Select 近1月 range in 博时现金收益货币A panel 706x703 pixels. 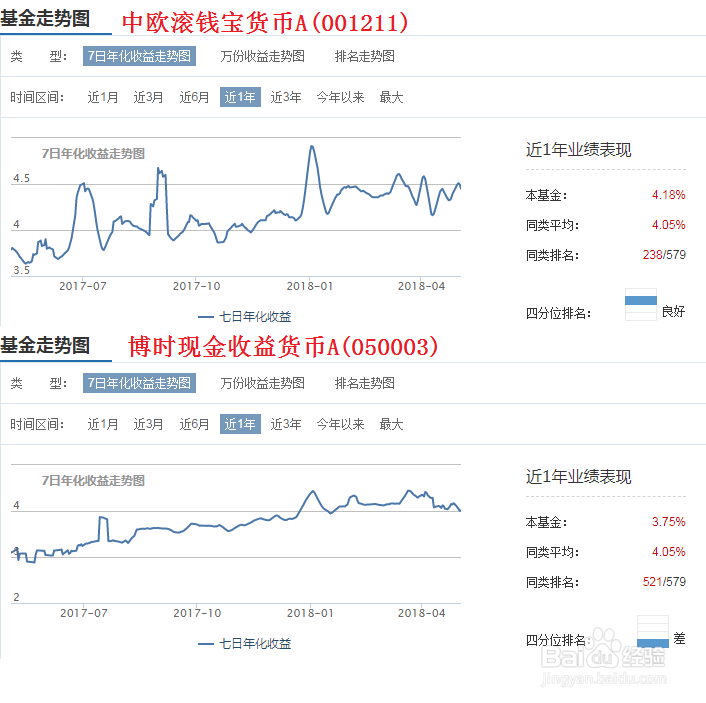click(103, 424)
